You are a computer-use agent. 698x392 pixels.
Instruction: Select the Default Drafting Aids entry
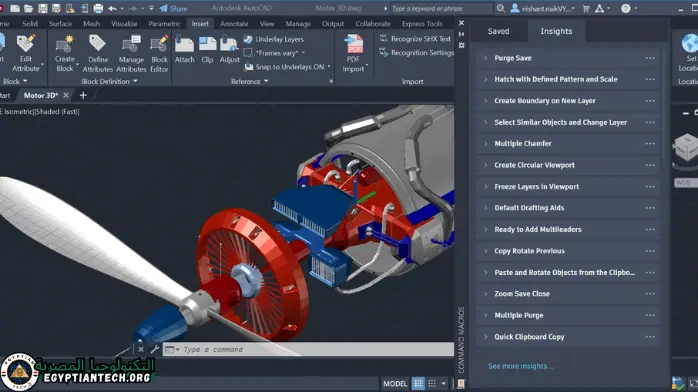coord(568,208)
